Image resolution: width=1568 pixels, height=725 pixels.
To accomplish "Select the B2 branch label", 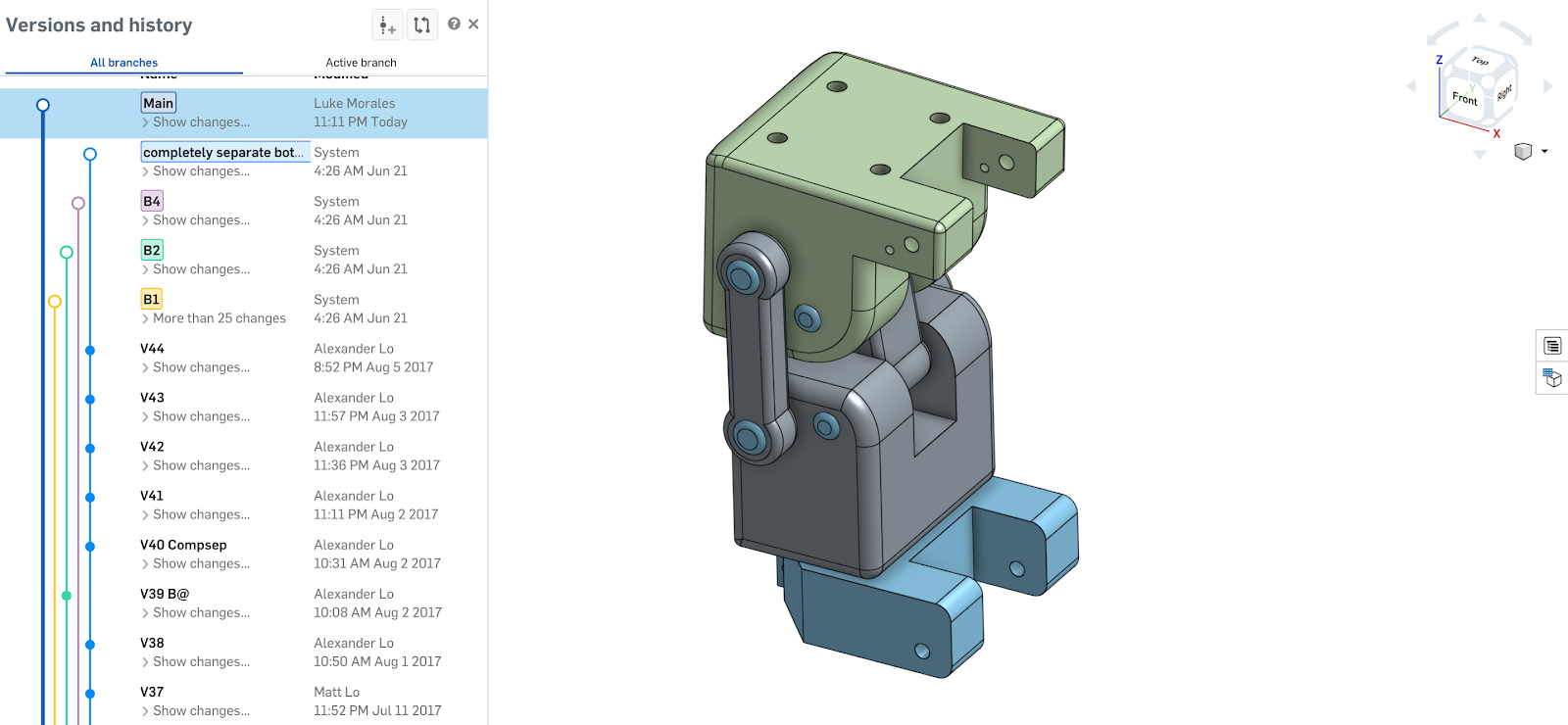I will pos(152,250).
